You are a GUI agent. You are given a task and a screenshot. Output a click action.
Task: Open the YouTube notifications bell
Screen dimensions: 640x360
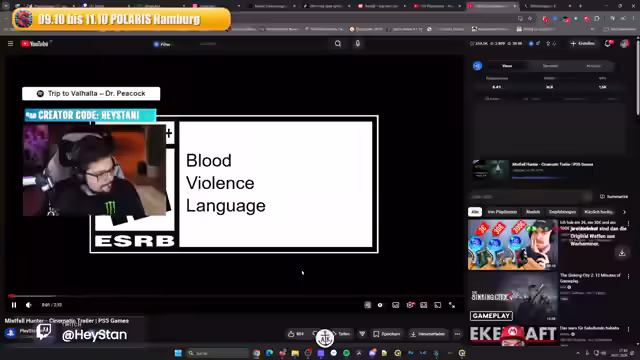(x=608, y=44)
